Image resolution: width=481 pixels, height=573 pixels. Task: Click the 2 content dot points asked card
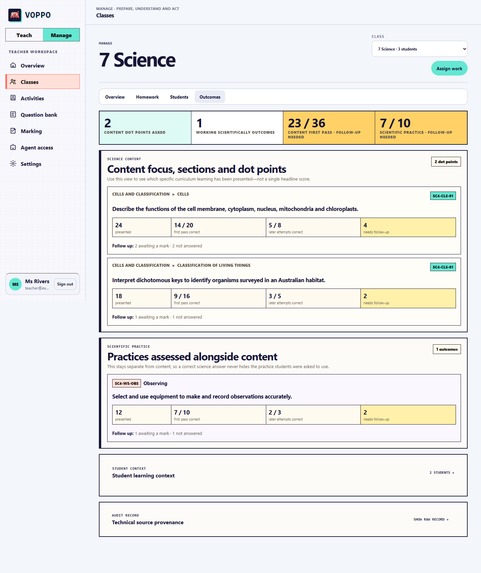point(145,128)
